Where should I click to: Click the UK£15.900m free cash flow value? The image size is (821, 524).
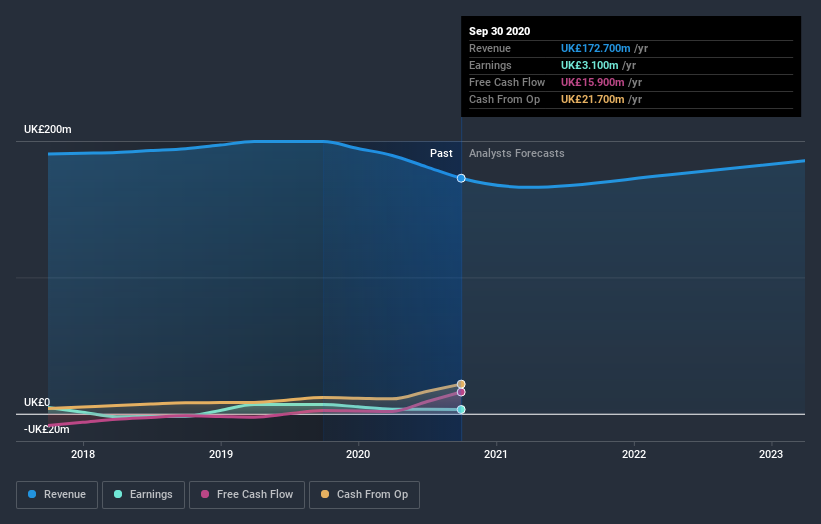tap(592, 82)
